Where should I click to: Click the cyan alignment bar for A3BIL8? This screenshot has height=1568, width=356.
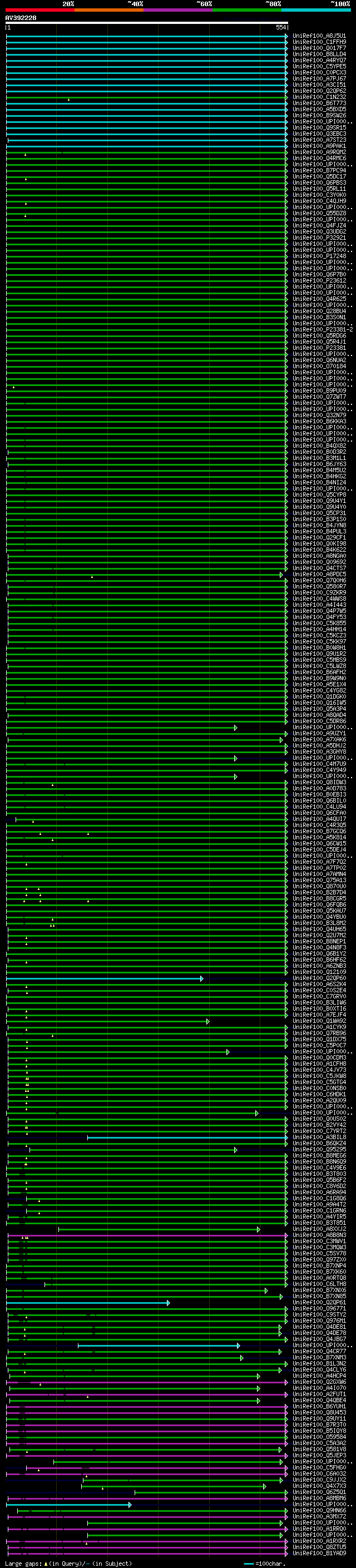point(187,1137)
